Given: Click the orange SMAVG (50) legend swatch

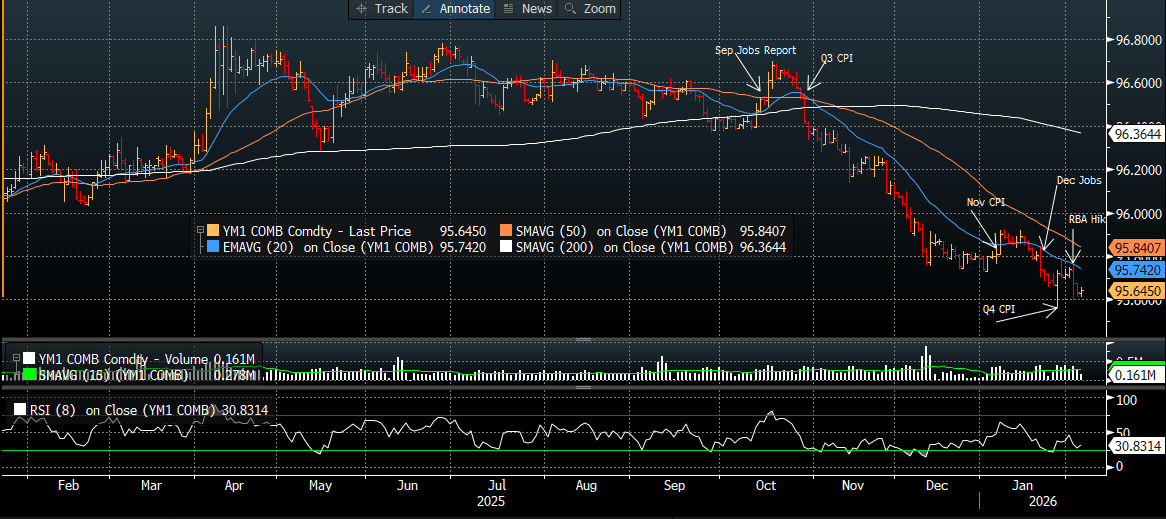Looking at the screenshot, I should pyautogui.click(x=506, y=230).
